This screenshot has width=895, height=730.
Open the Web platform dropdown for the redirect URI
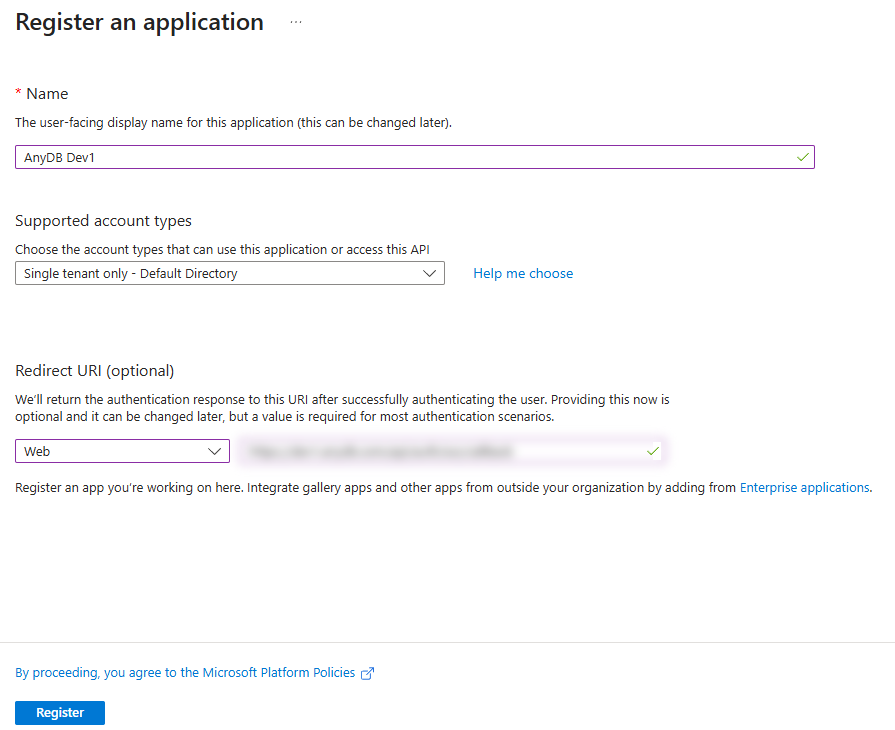click(122, 451)
